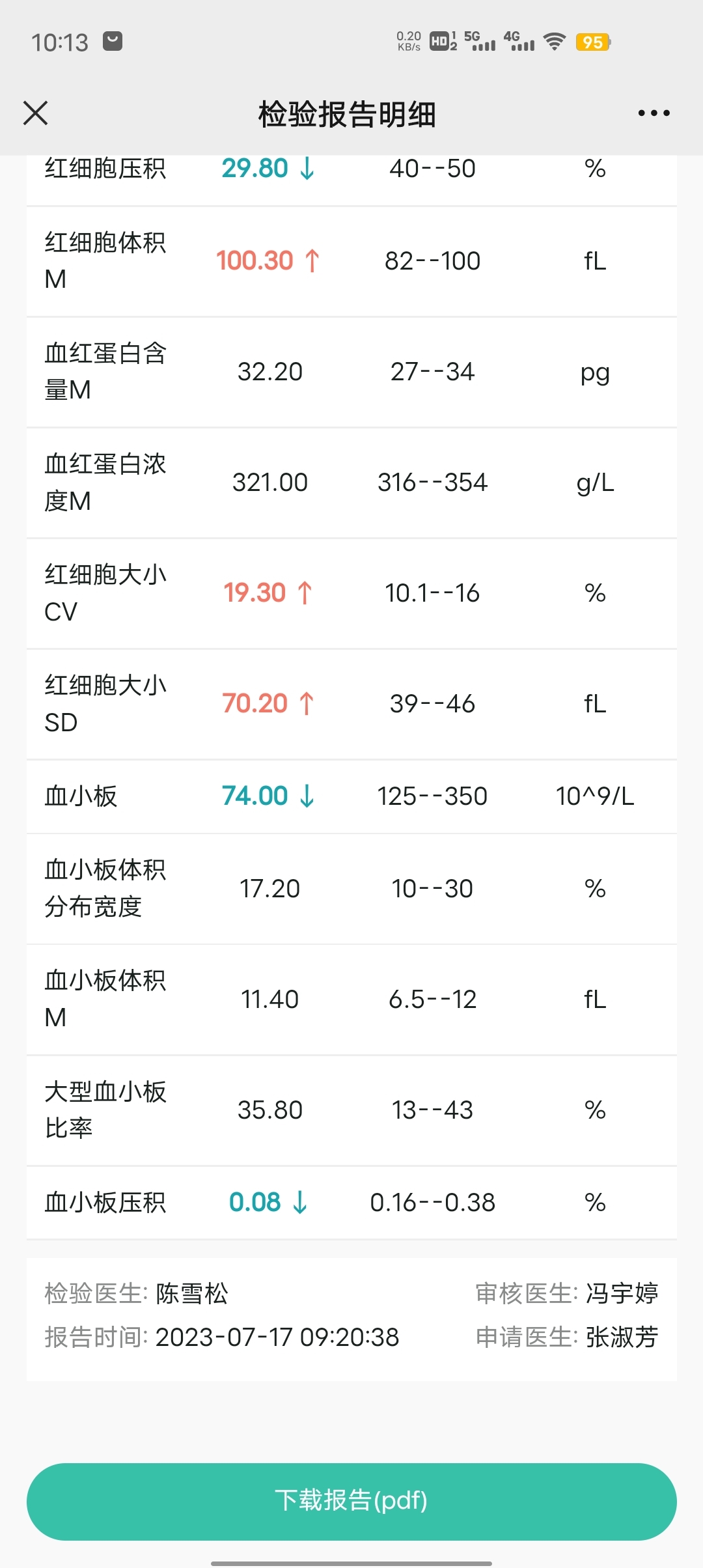703x1568 pixels.
Task: Tap the down arrow beside platelet 74.00
Action: [307, 796]
